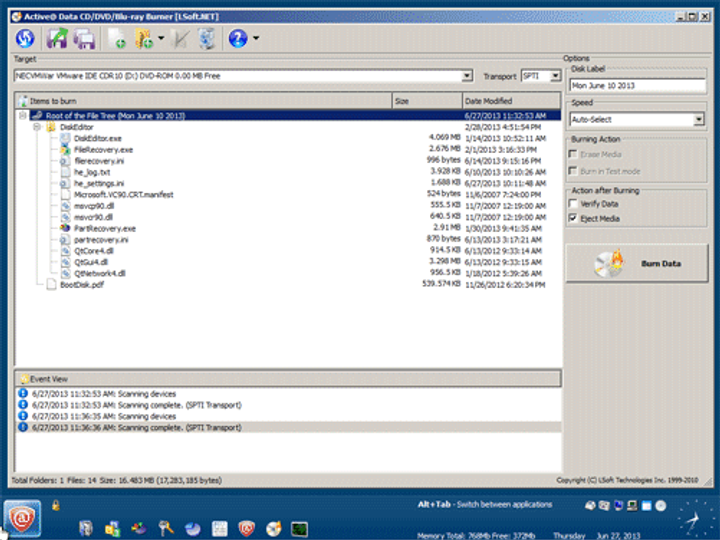This screenshot has height=540, width=720.
Task: Launch the calculator-like grid icon in the taskbar
Action: [x=219, y=529]
